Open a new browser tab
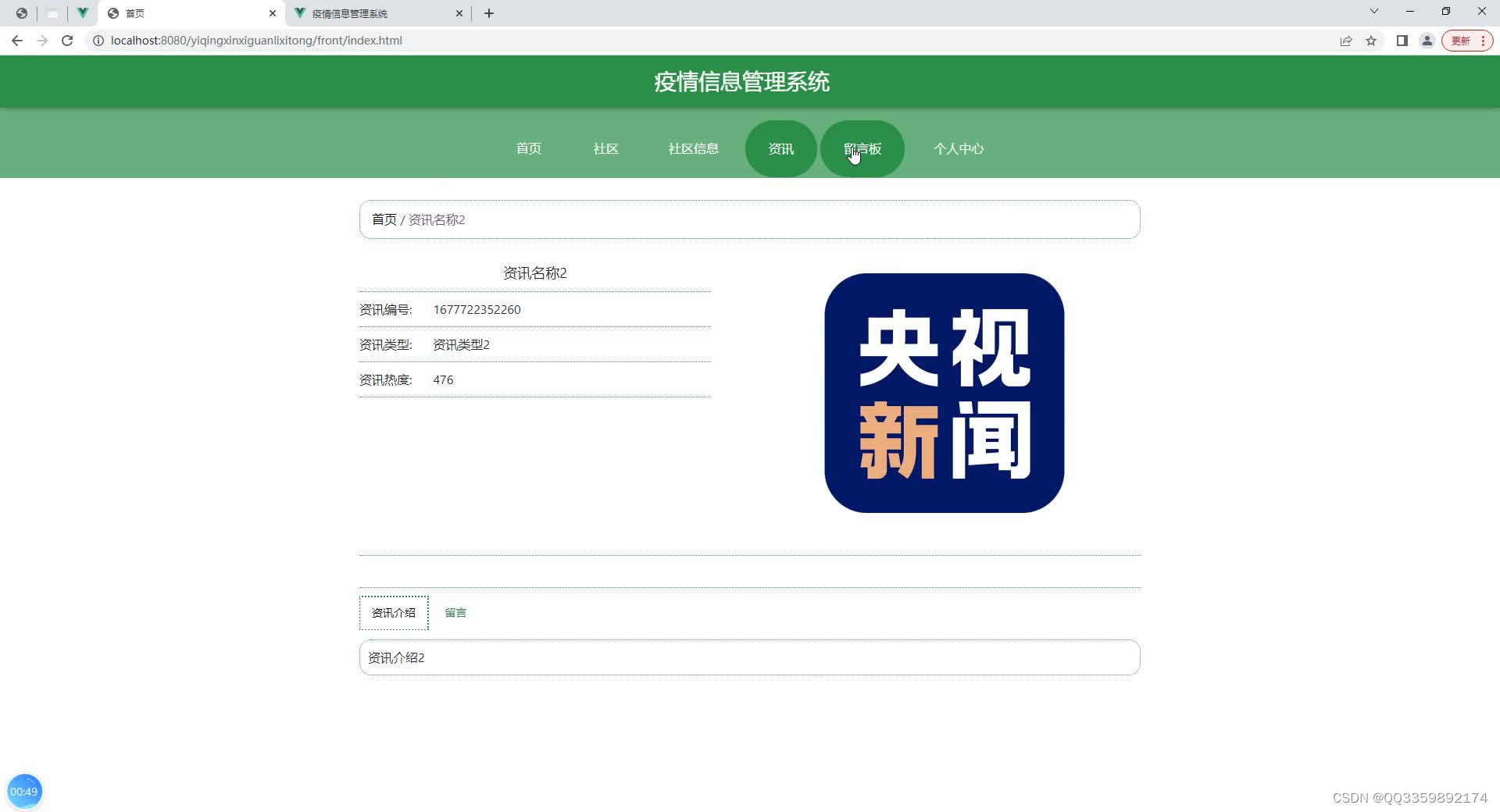This screenshot has height=812, width=1500. point(489,13)
